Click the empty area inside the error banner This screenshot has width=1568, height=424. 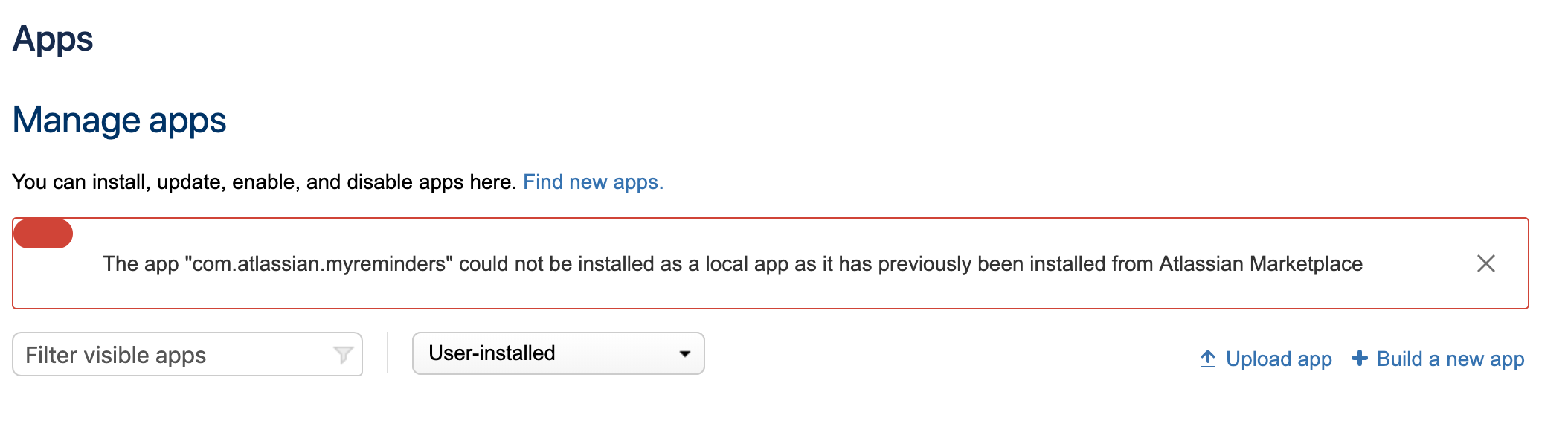tap(744, 292)
